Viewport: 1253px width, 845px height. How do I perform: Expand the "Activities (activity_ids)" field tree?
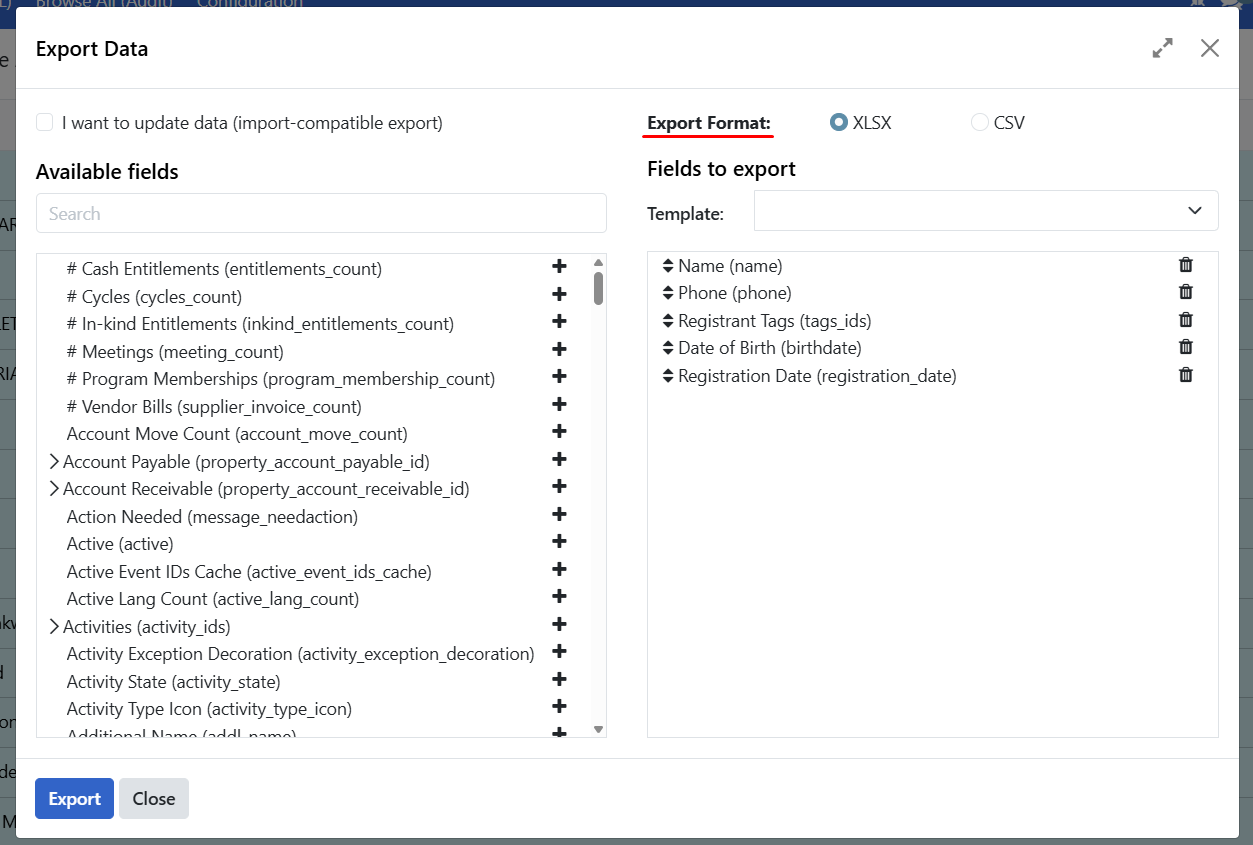(53, 624)
